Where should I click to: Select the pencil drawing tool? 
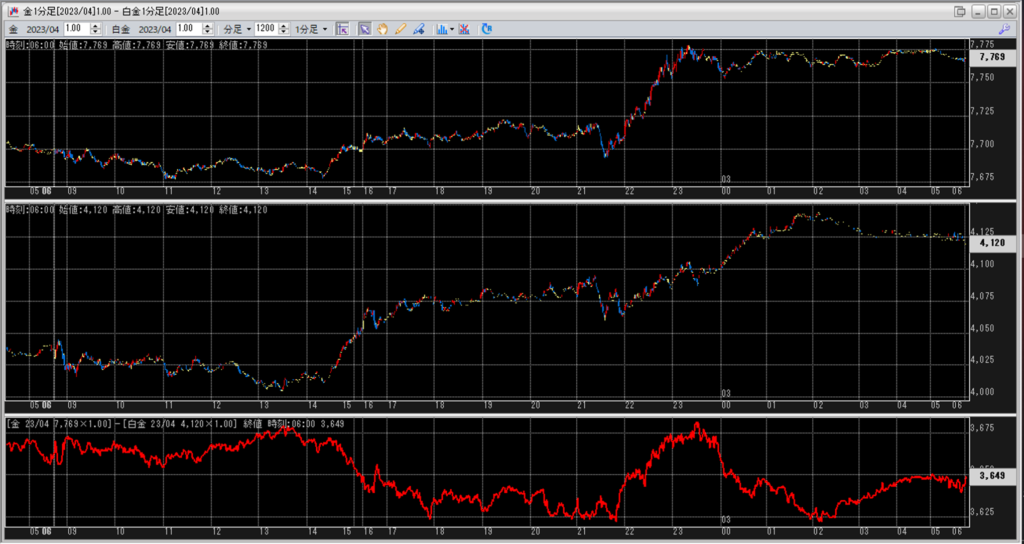[x=400, y=29]
